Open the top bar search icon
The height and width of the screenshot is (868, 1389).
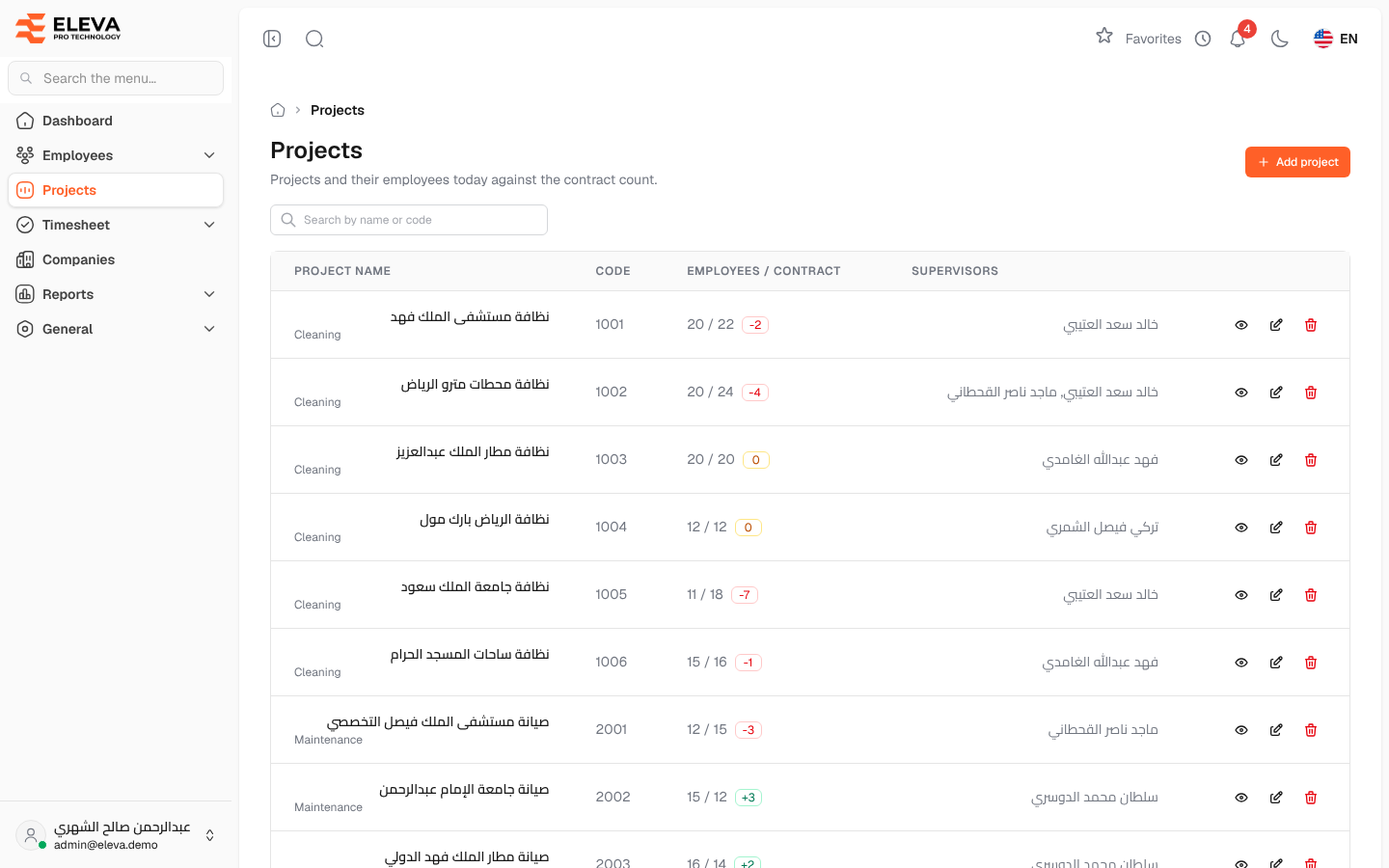(x=314, y=39)
